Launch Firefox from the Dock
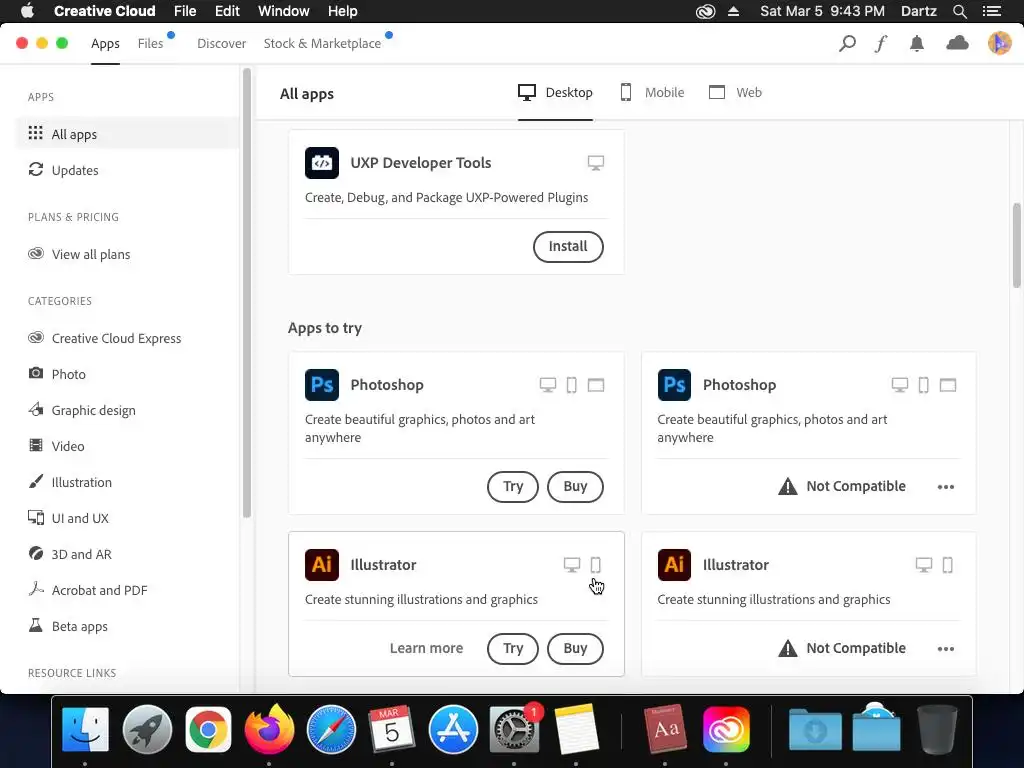The height and width of the screenshot is (768, 1024). (269, 729)
